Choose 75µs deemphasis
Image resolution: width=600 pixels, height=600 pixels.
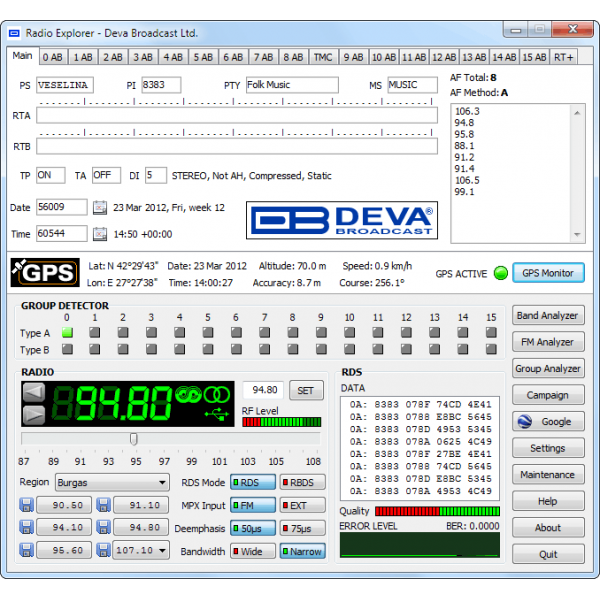pos(303,528)
